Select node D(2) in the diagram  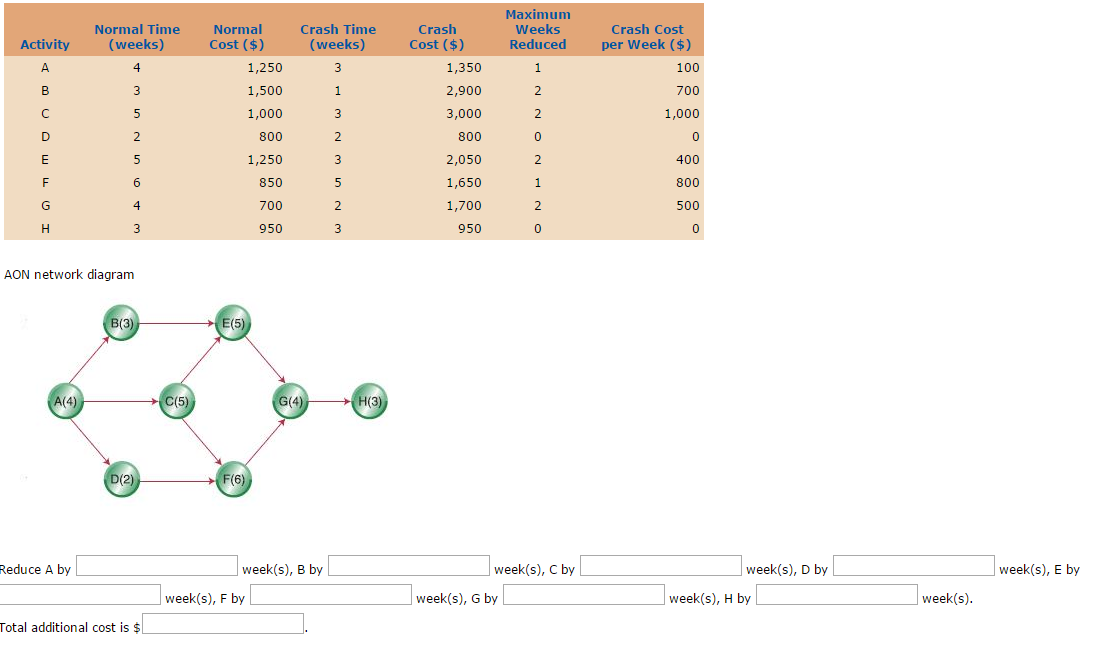click(121, 479)
